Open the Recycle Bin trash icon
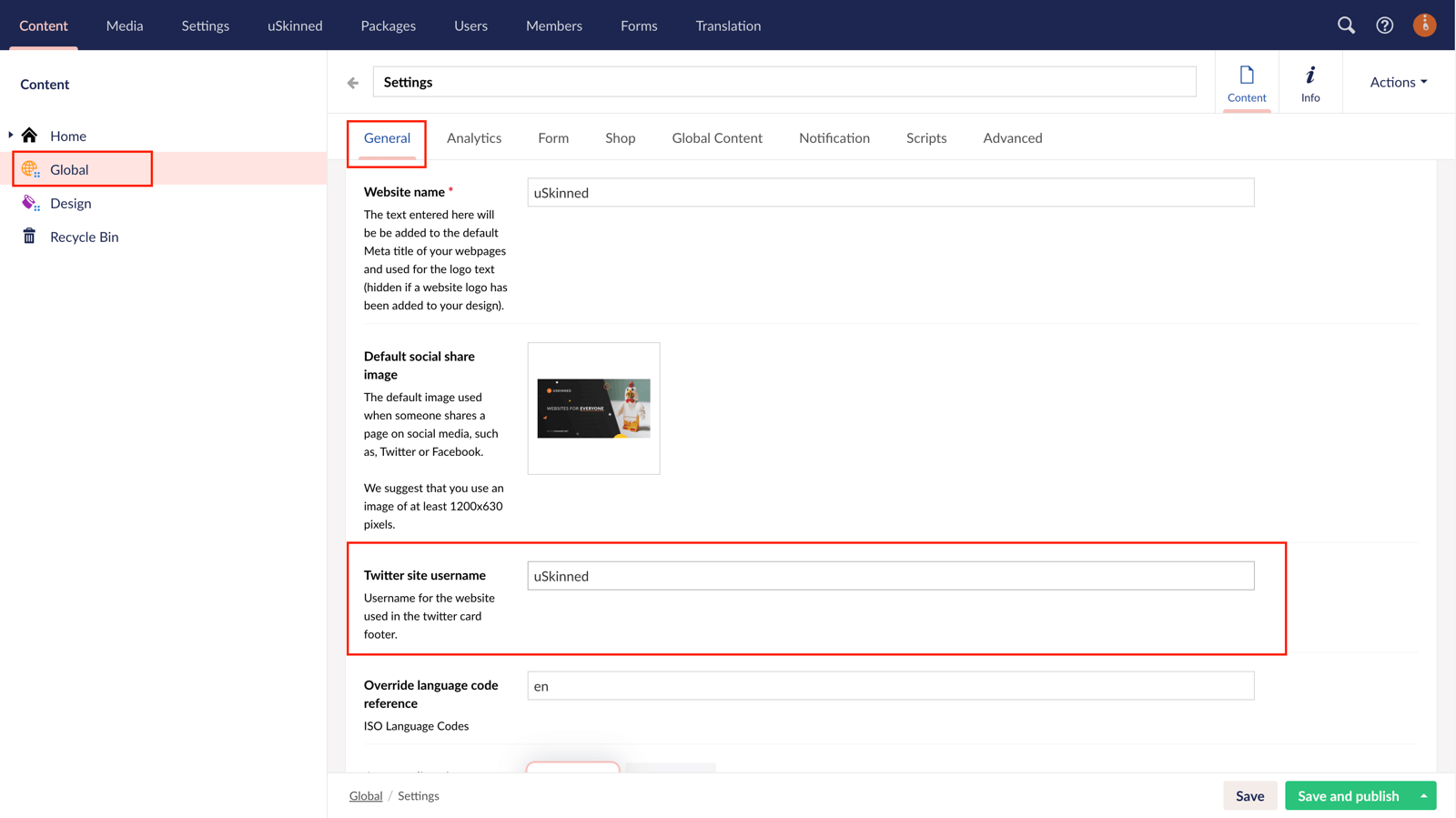 (30, 237)
